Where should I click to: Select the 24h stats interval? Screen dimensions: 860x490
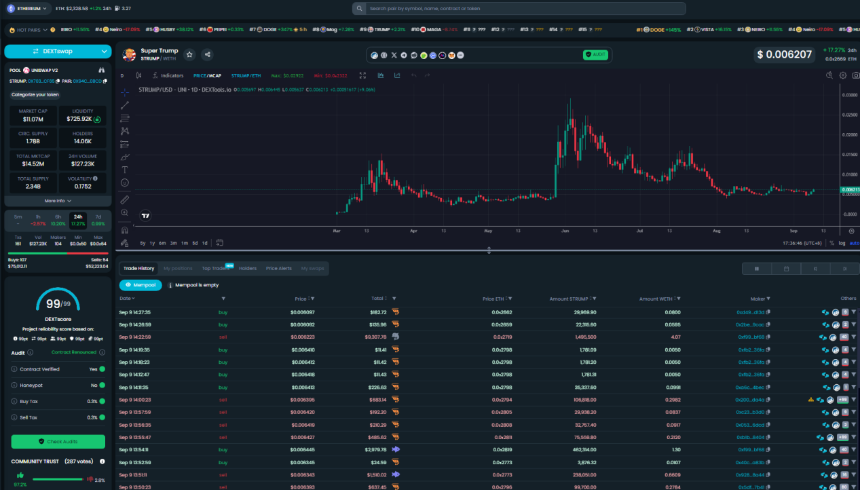click(x=78, y=220)
